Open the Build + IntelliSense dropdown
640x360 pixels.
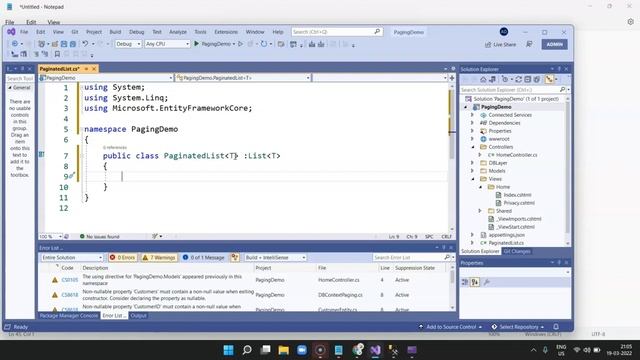point(275,258)
